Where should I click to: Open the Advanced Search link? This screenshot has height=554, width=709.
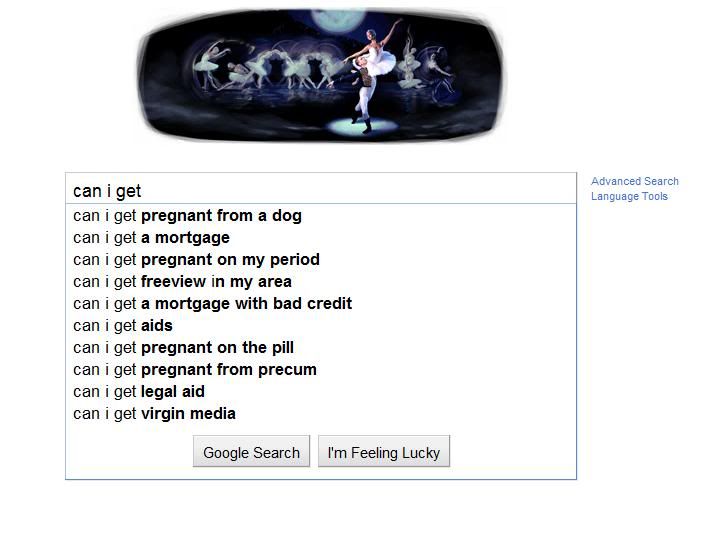click(x=634, y=181)
